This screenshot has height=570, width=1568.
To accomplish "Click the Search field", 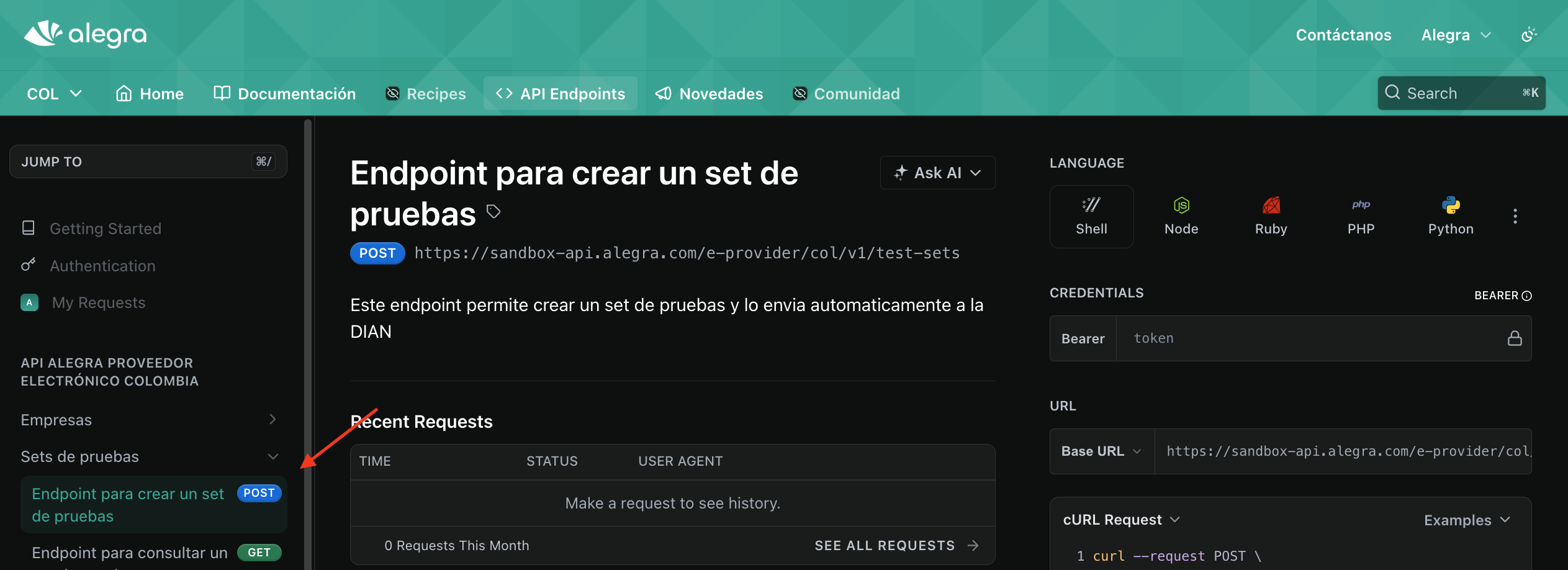I will 1461,93.
